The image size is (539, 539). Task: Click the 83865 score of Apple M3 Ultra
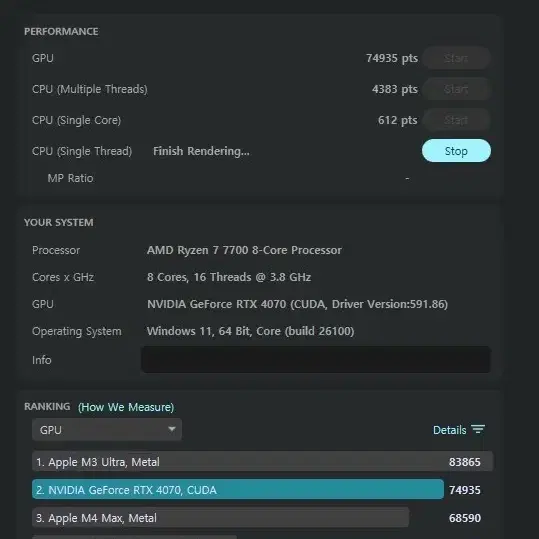(x=464, y=462)
